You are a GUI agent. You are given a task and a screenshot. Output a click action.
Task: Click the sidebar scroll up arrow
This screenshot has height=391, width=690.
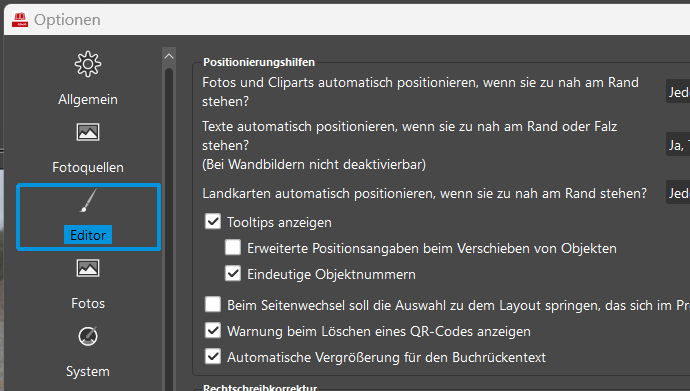coord(169,56)
